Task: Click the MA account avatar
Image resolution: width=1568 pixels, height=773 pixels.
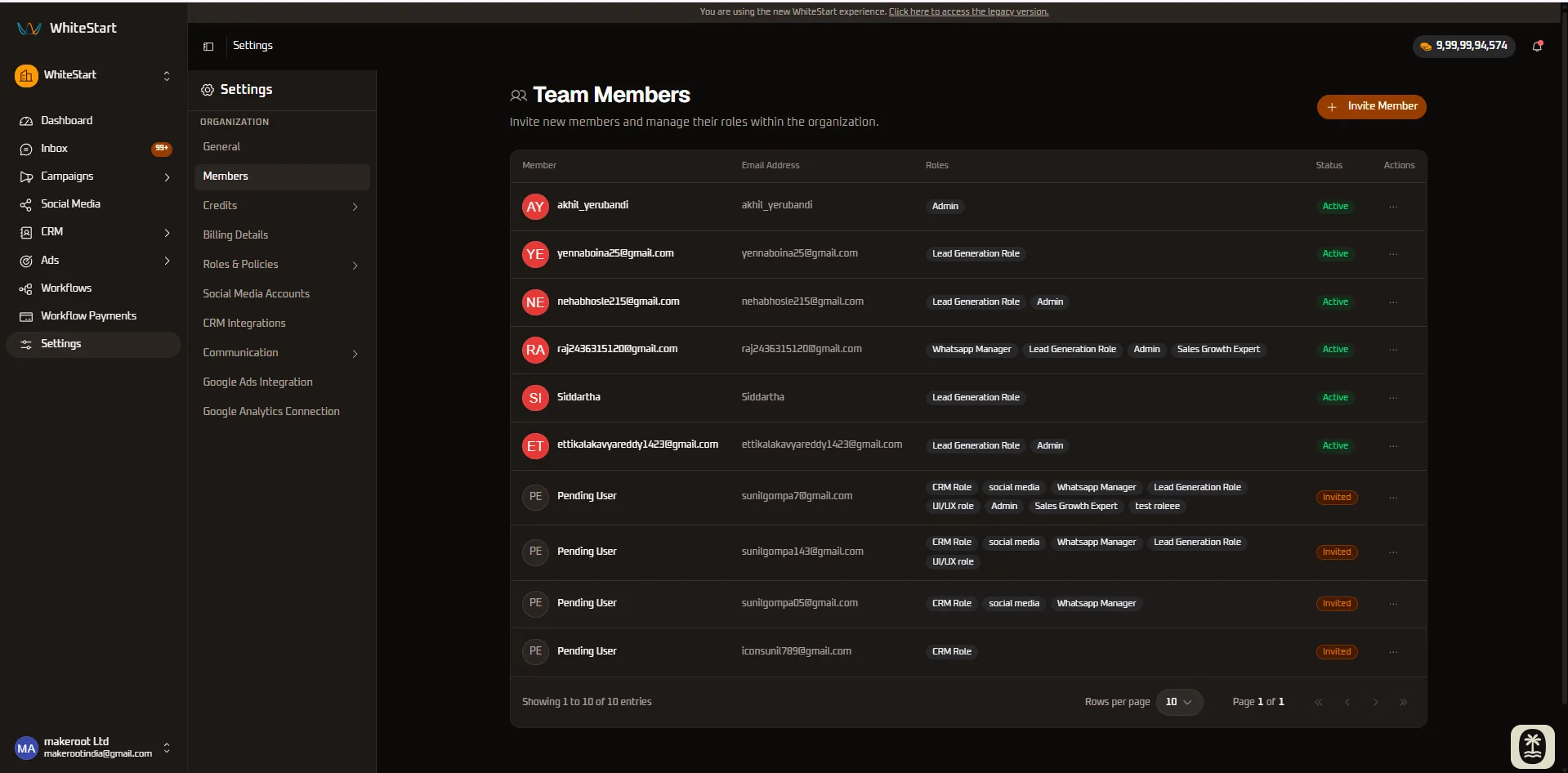Action: [26, 748]
